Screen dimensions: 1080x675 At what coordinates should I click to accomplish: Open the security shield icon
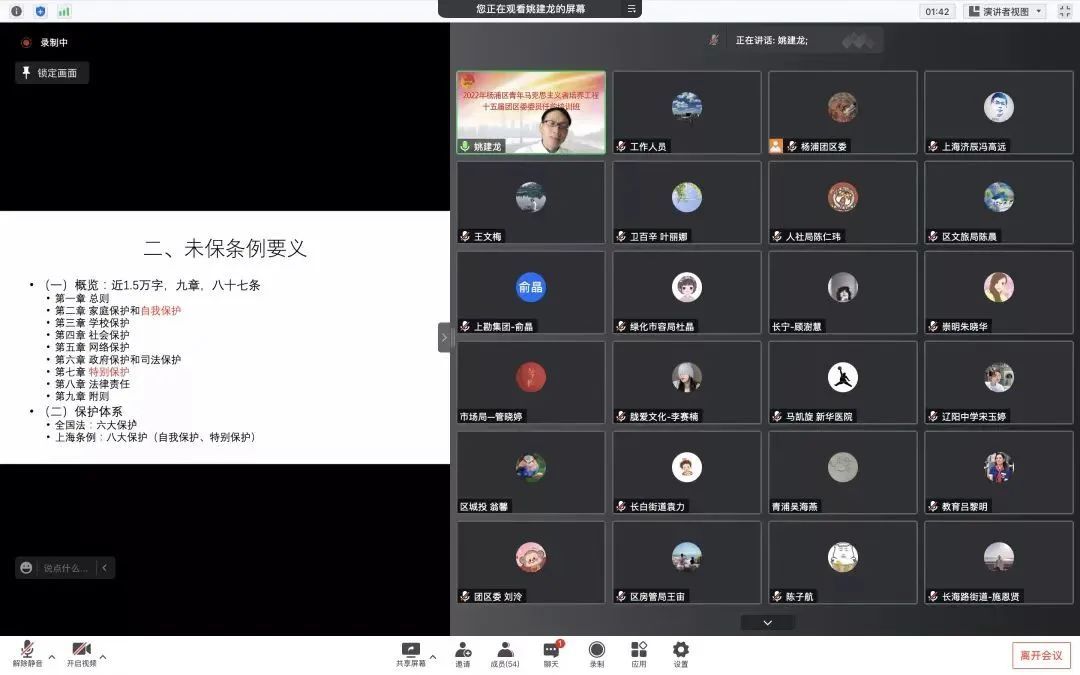pos(40,11)
